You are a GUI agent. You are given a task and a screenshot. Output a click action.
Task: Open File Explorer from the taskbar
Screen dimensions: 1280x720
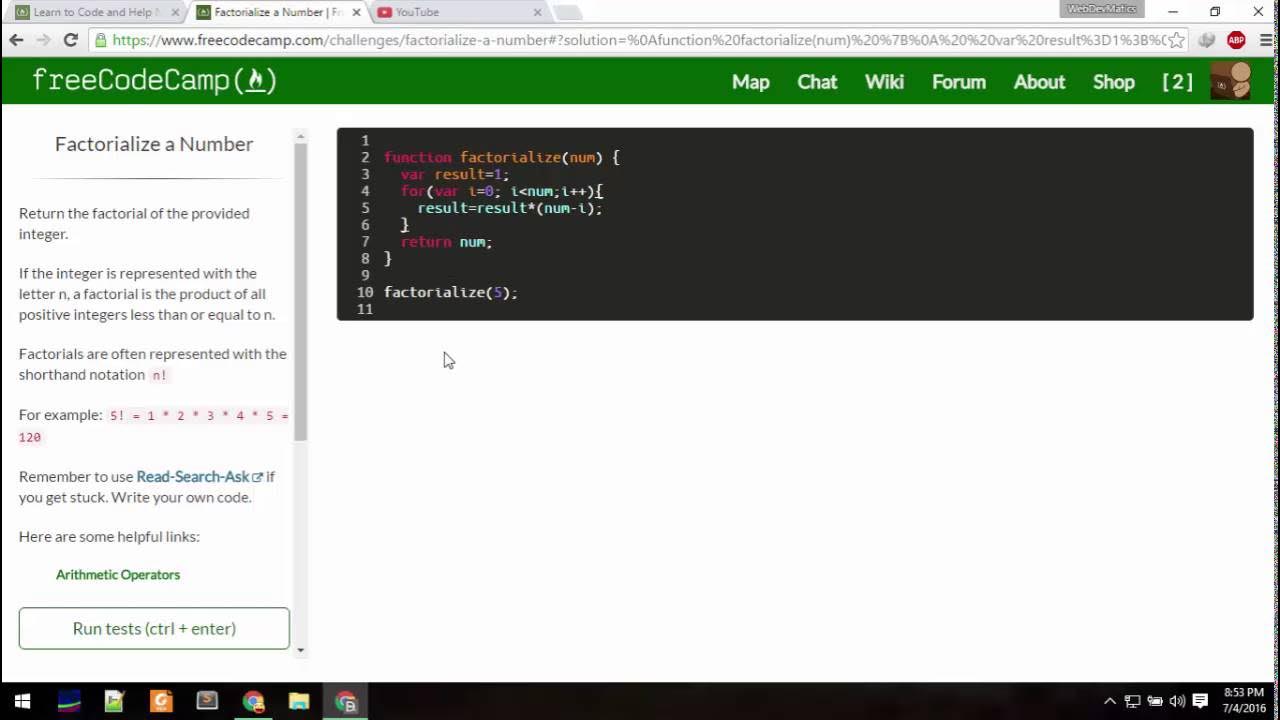pyautogui.click(x=299, y=701)
